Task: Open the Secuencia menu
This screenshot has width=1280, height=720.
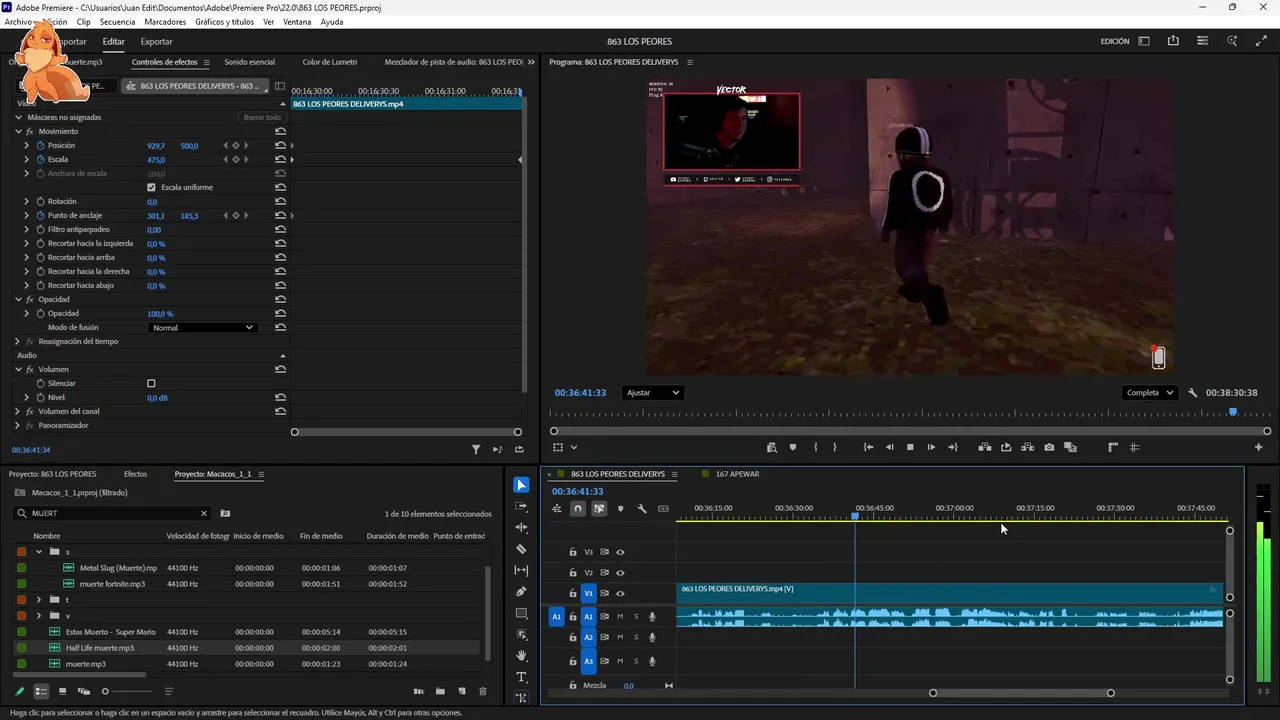Action: [x=116, y=22]
